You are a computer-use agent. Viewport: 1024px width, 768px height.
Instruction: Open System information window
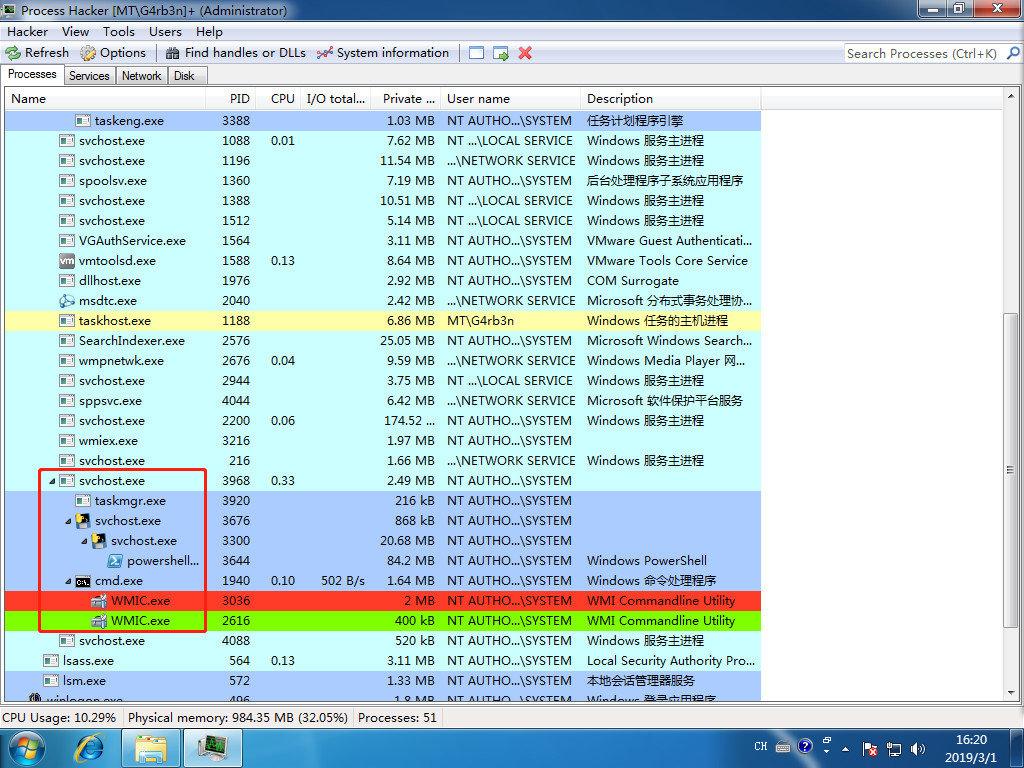(x=383, y=53)
